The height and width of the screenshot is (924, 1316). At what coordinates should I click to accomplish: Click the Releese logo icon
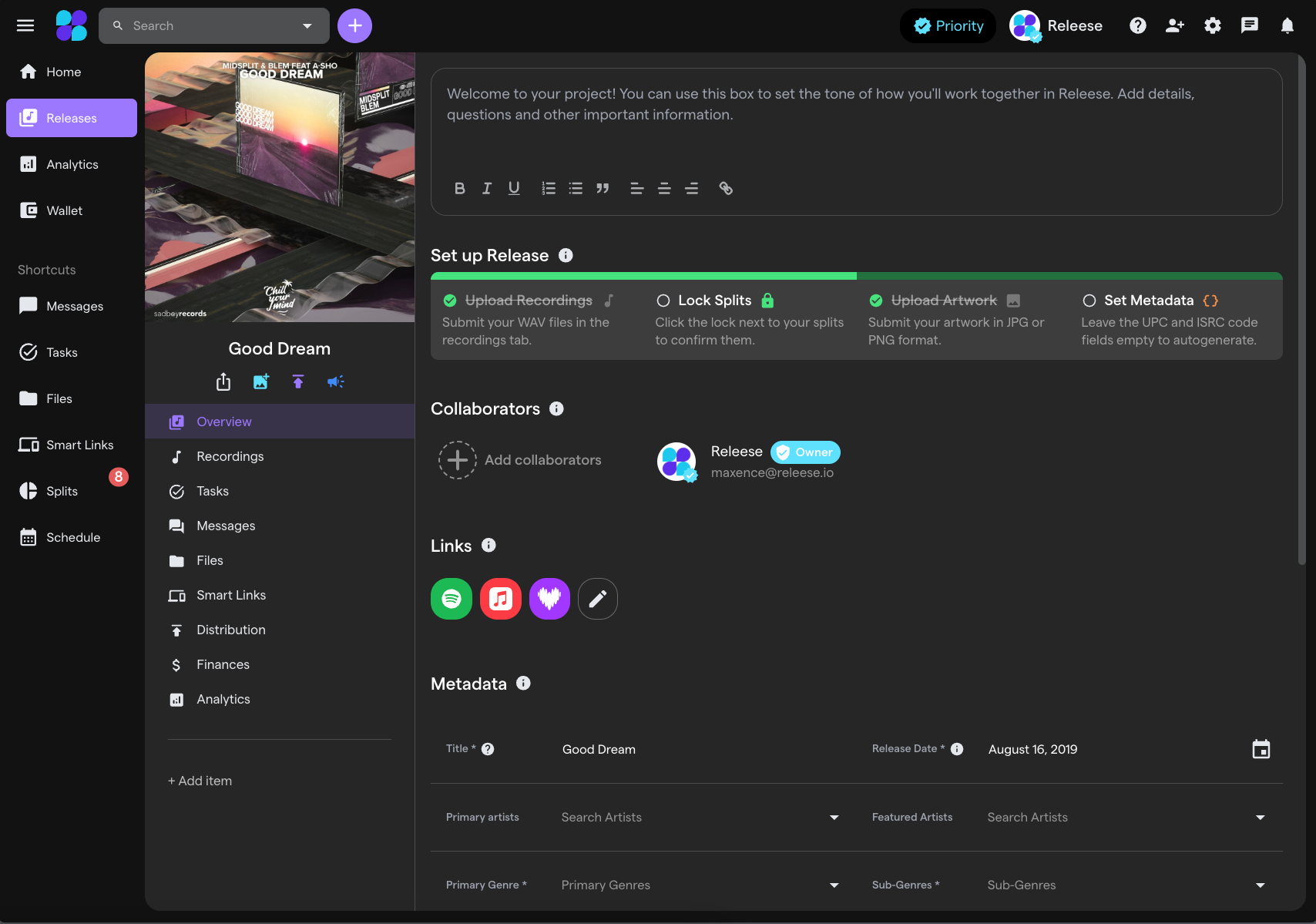click(72, 25)
